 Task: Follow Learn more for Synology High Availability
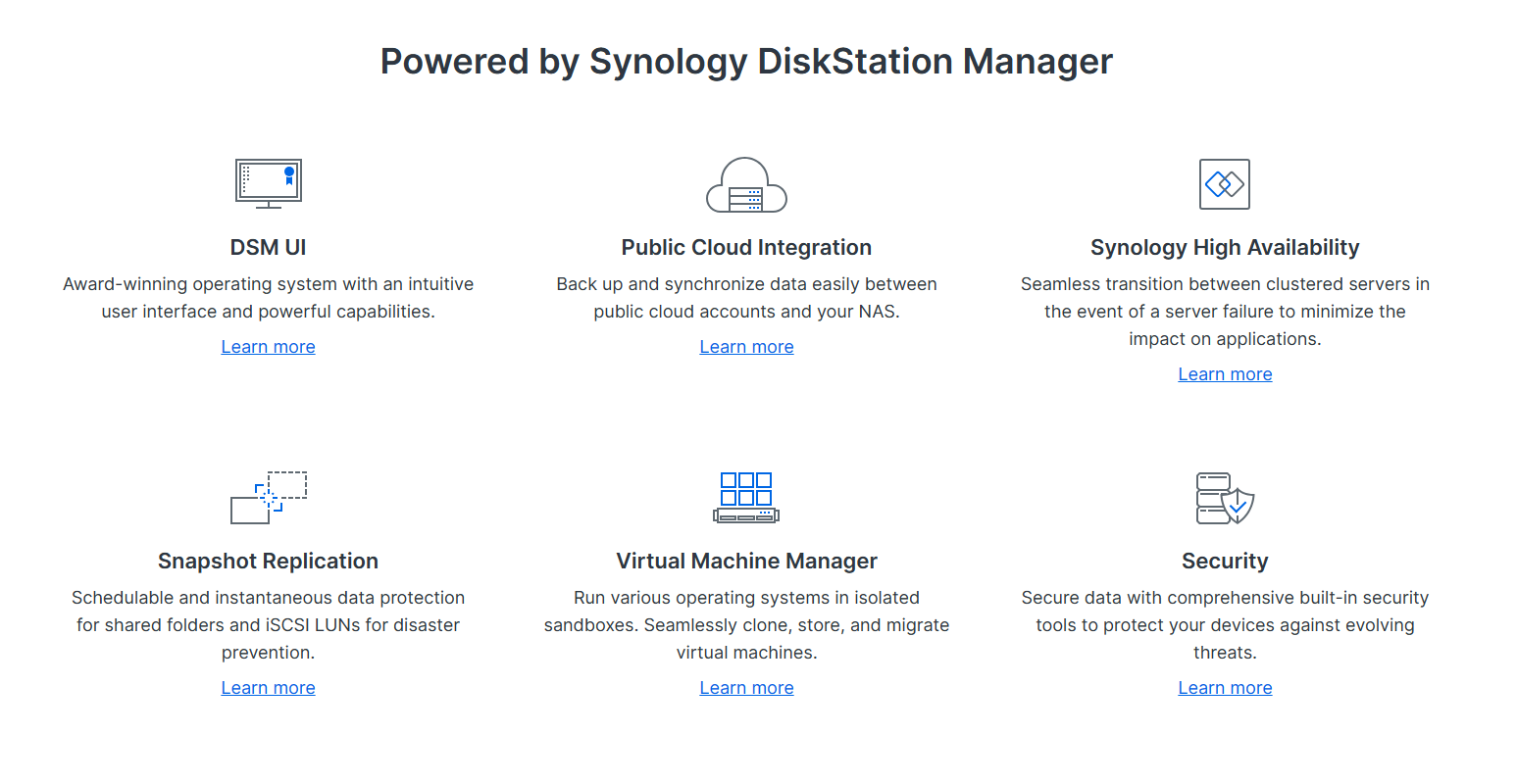1225,374
